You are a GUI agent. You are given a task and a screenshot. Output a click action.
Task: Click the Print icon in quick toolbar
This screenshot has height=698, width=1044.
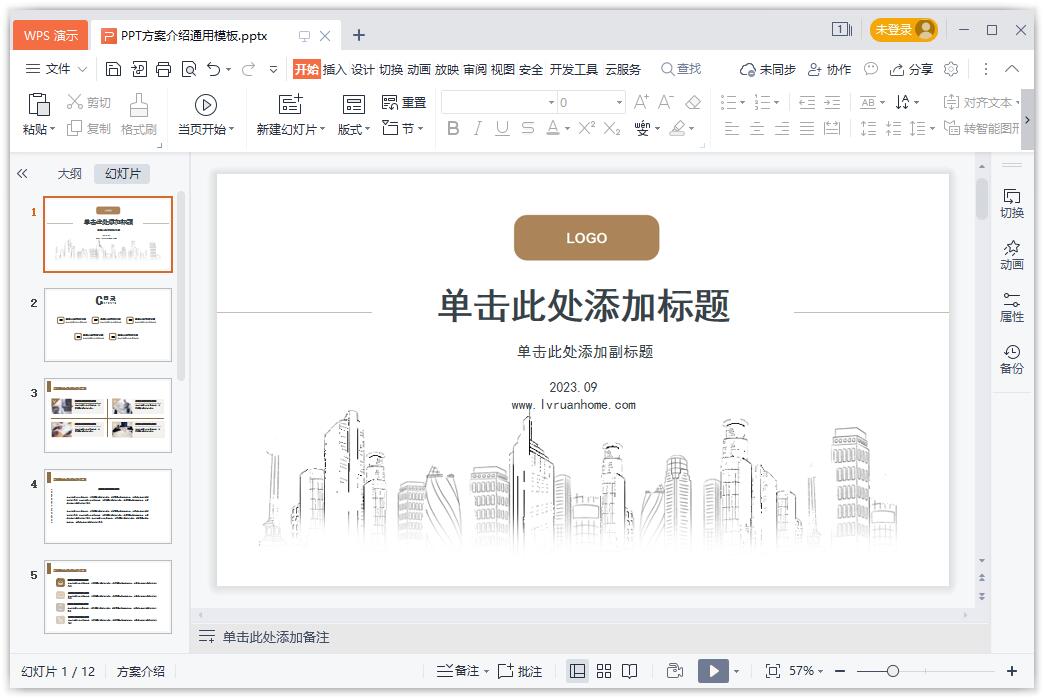point(163,69)
